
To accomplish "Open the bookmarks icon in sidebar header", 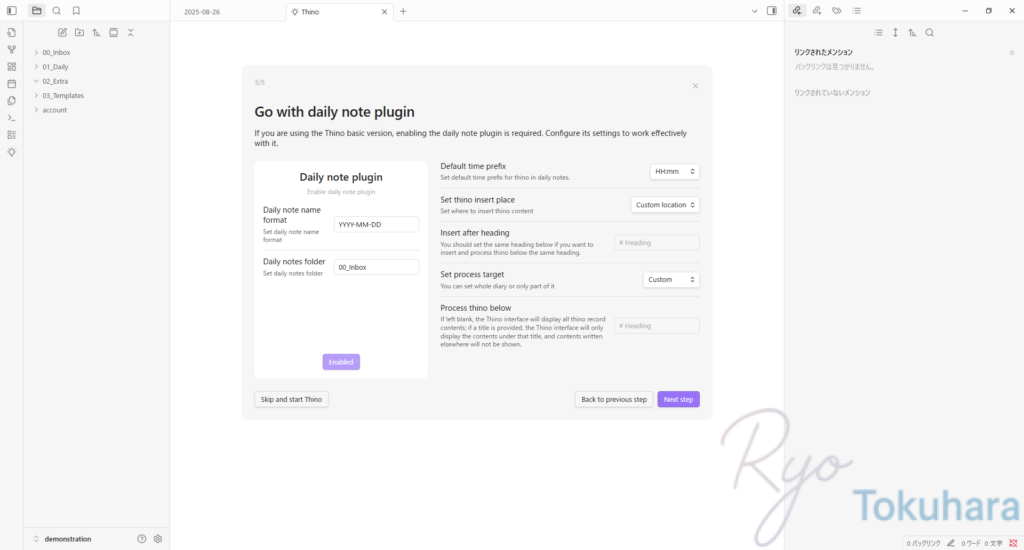I will [x=76, y=10].
